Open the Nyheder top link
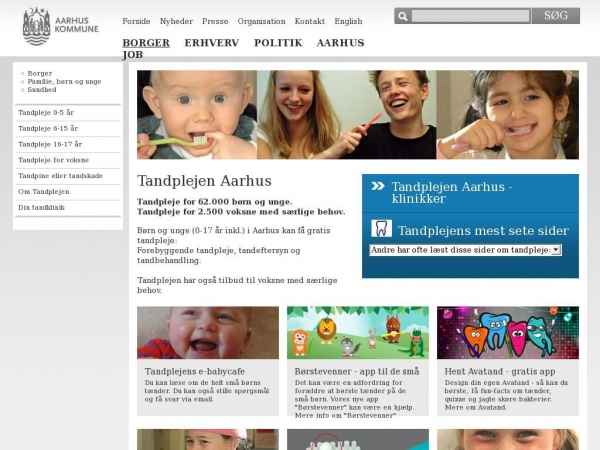 (x=176, y=21)
